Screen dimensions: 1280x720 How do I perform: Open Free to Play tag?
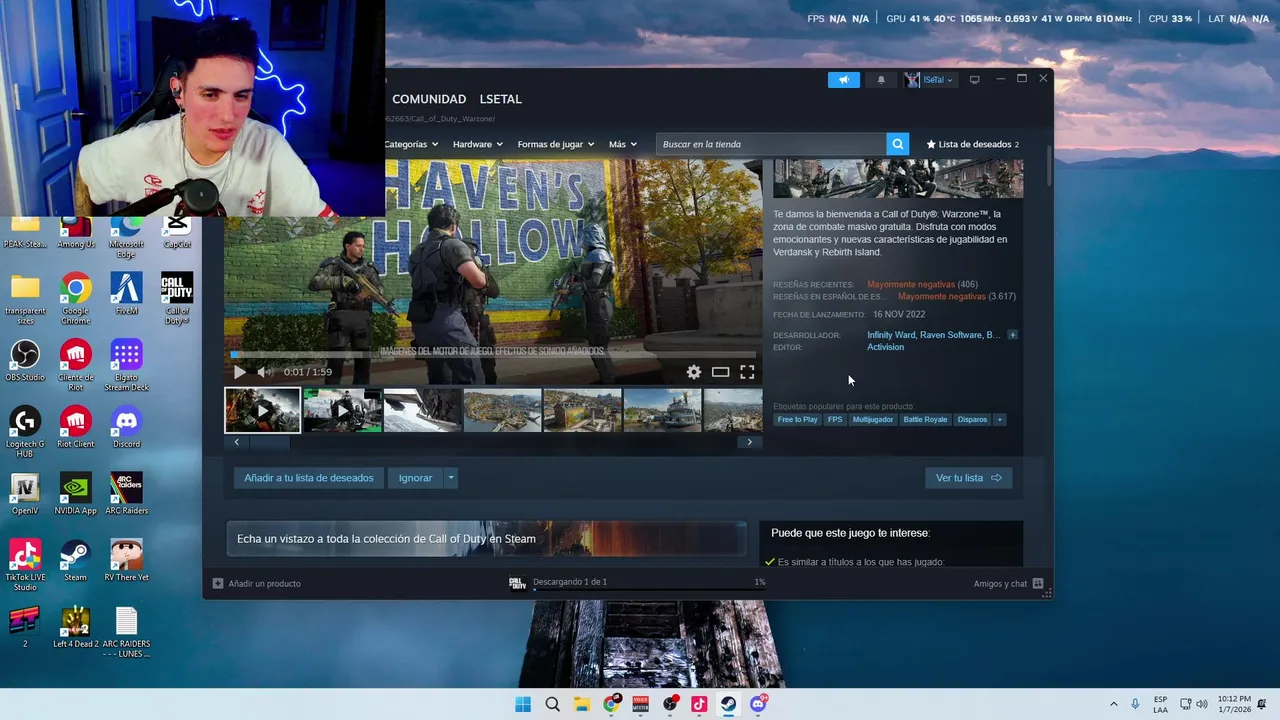point(797,420)
